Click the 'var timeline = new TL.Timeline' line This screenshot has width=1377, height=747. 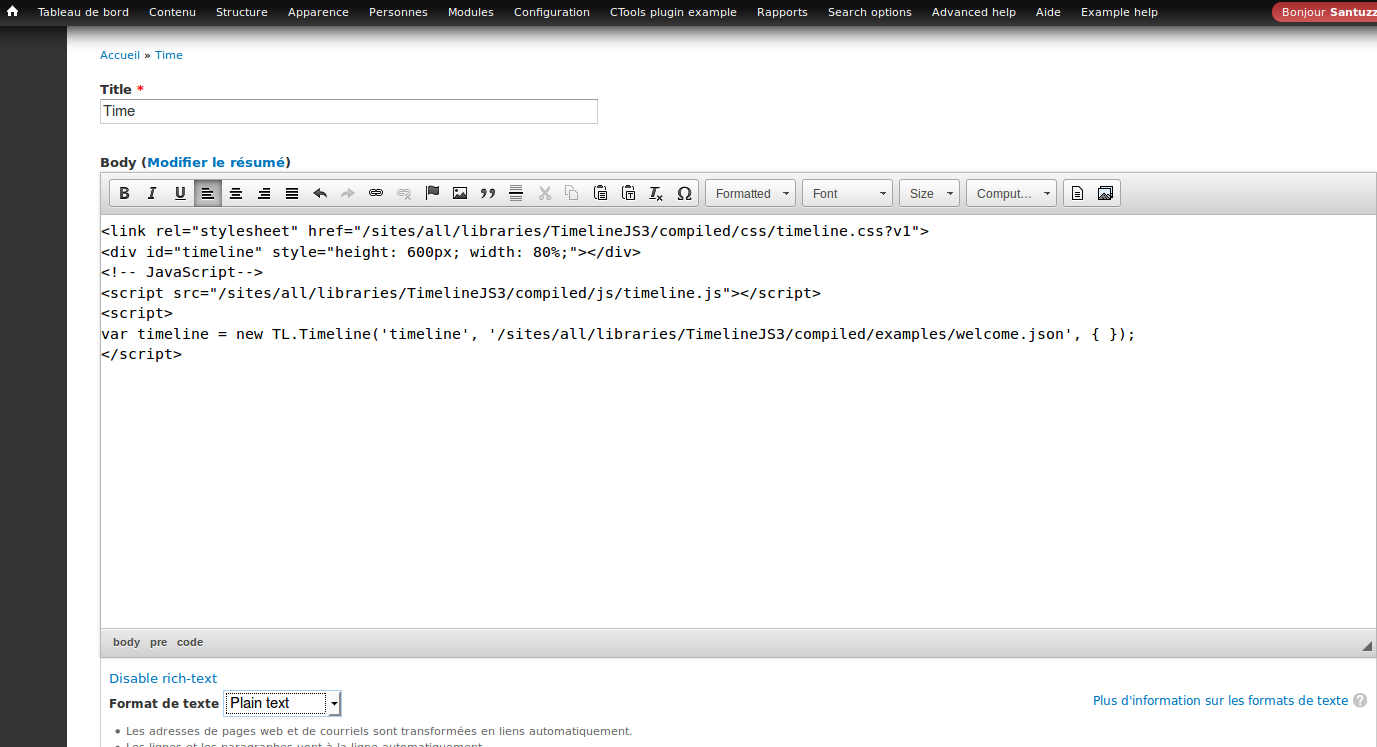tap(618, 334)
